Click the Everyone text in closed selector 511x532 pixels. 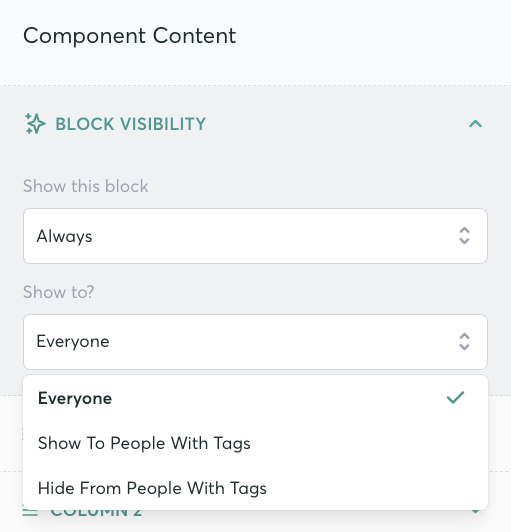tap(73, 342)
